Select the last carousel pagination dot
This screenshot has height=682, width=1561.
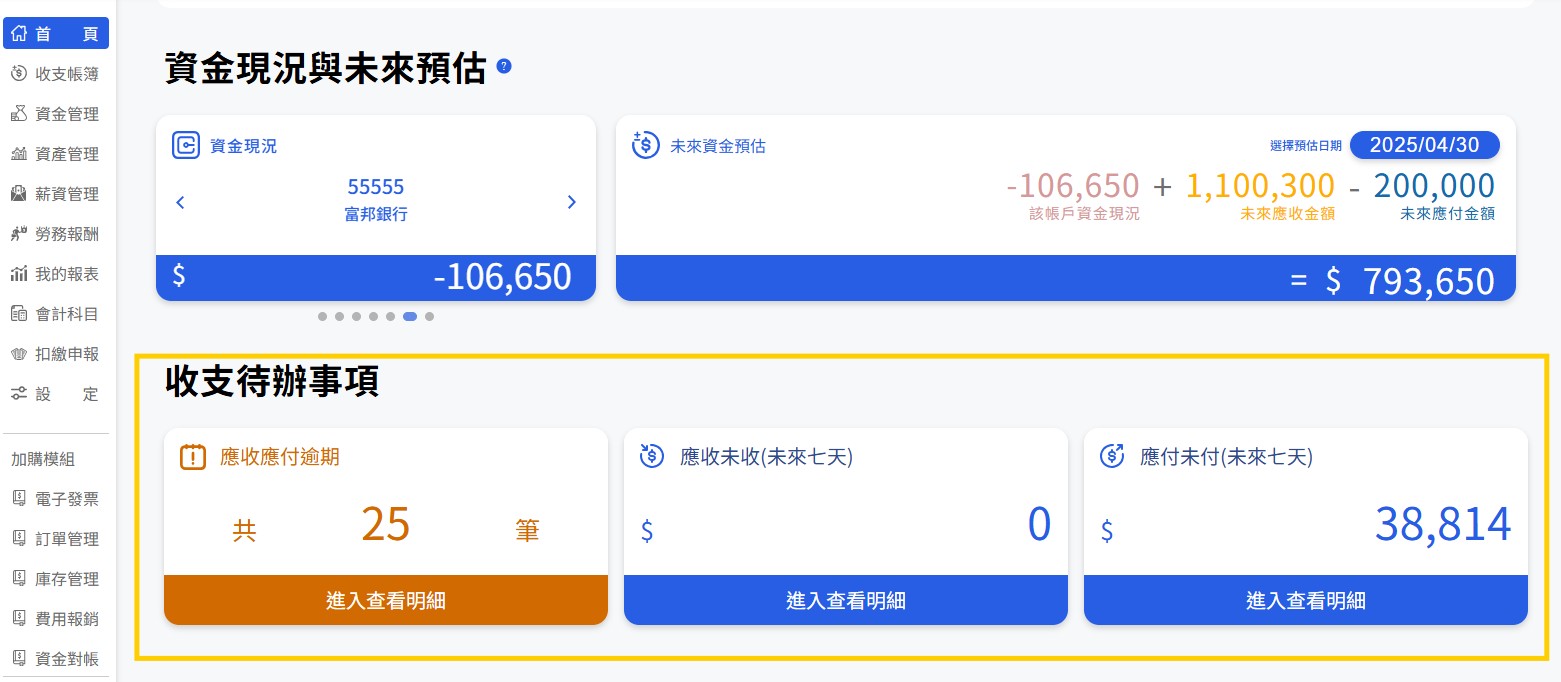[x=429, y=316]
